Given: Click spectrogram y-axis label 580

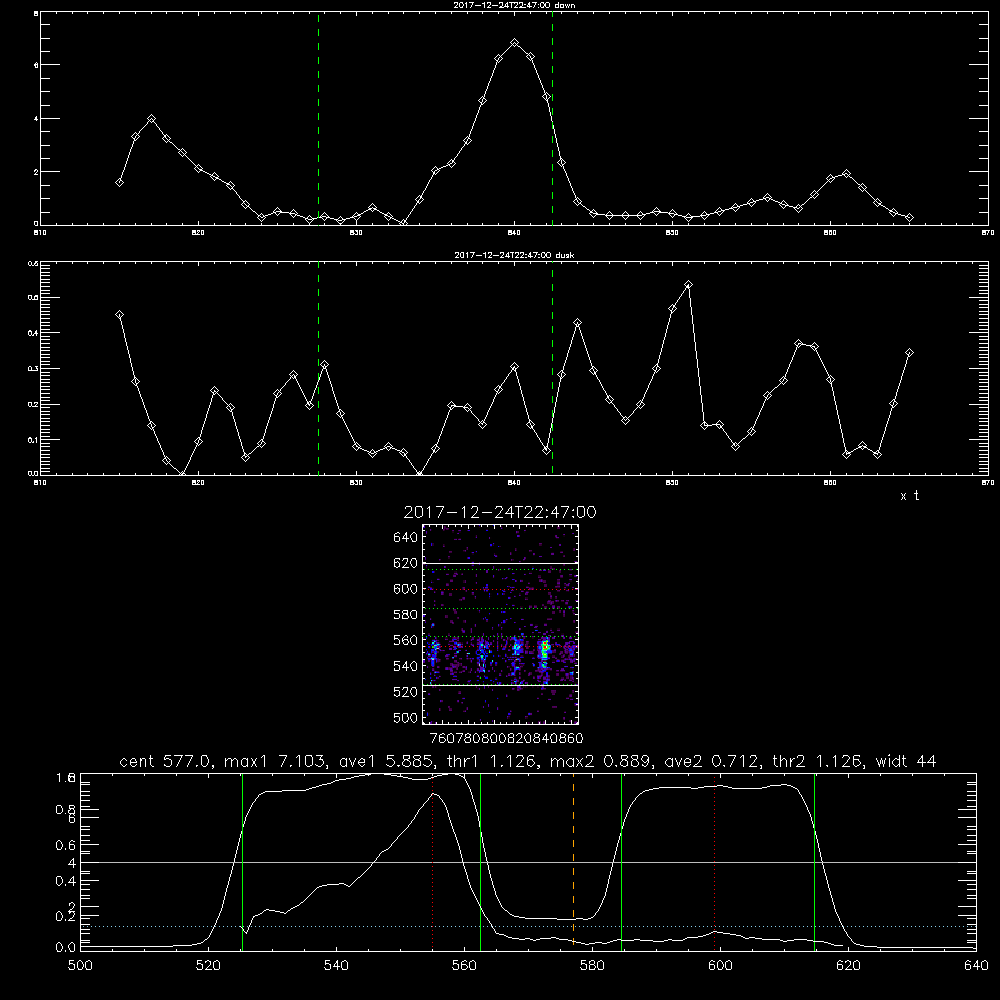Looking at the screenshot, I should 406,615.
